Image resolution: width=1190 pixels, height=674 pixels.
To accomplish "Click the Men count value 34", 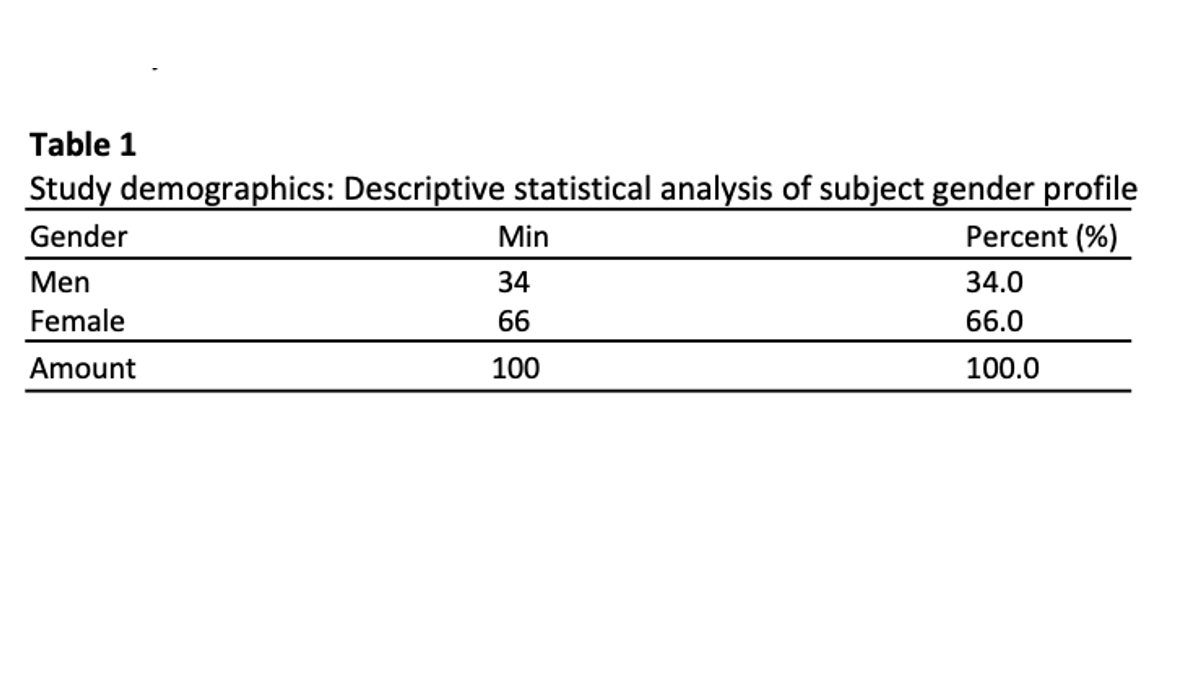I will (513, 283).
